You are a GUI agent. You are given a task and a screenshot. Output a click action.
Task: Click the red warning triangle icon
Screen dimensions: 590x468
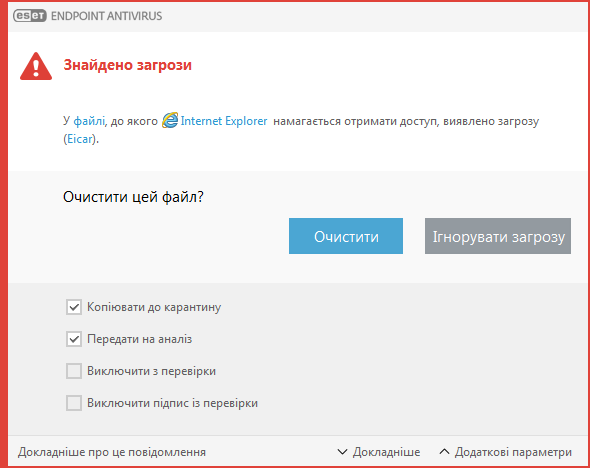pyautogui.click(x=36, y=66)
